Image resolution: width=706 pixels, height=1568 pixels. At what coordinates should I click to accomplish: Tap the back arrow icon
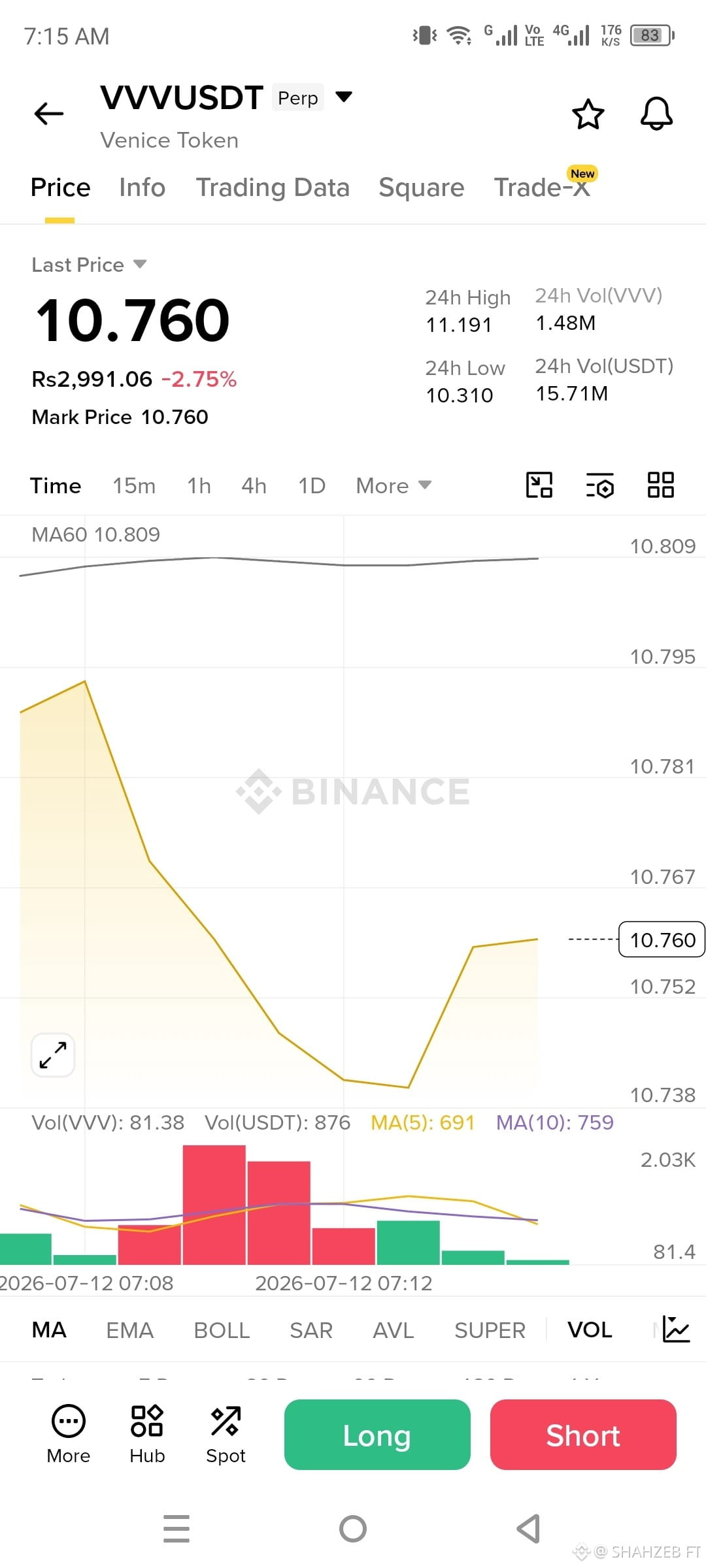point(49,114)
